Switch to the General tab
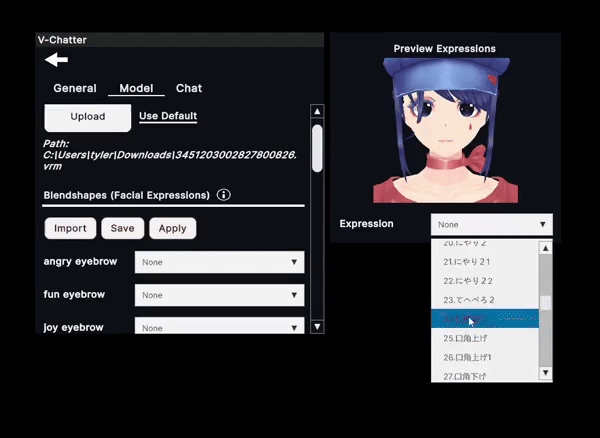 75,88
